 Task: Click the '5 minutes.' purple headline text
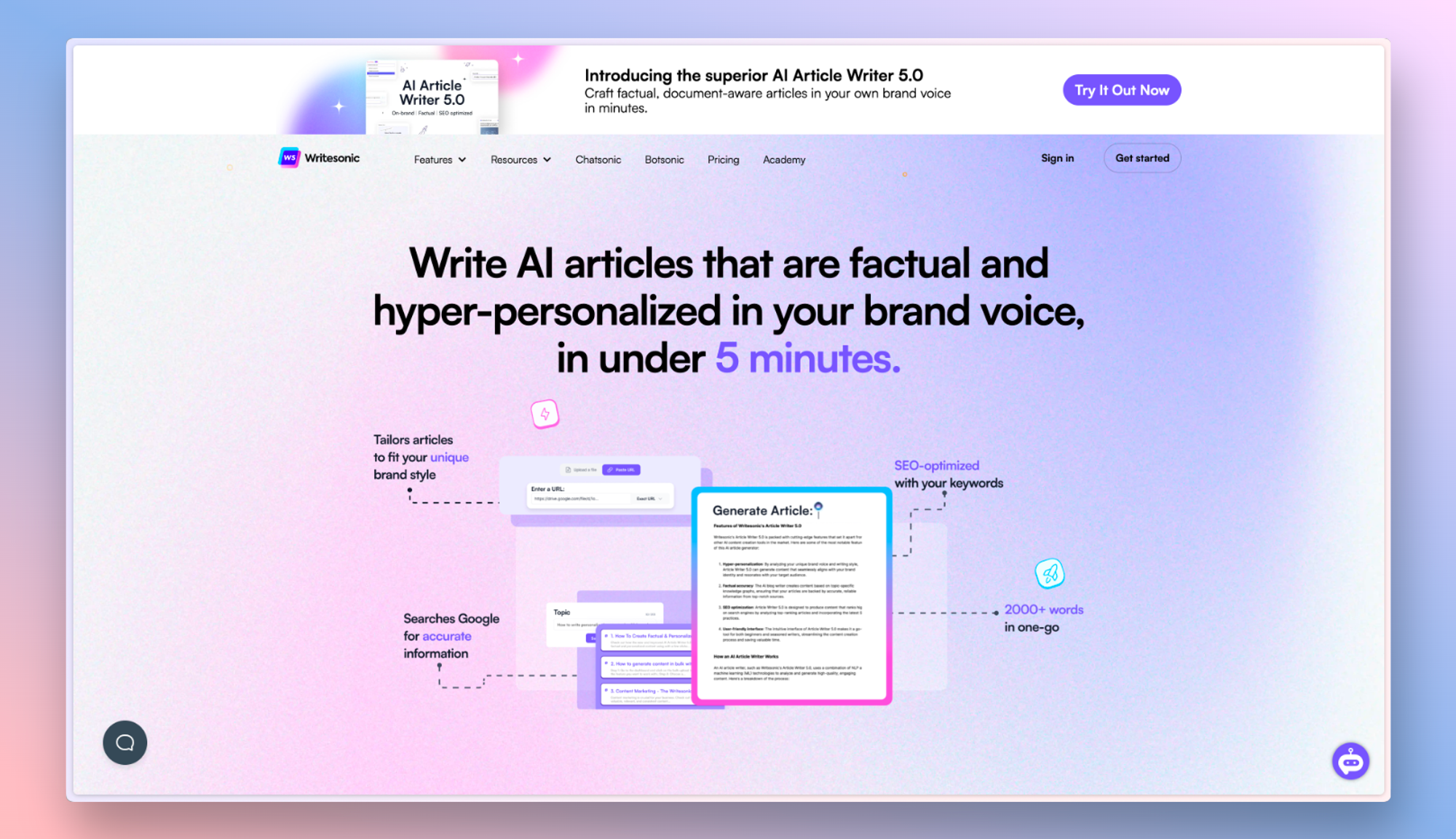[x=808, y=358]
